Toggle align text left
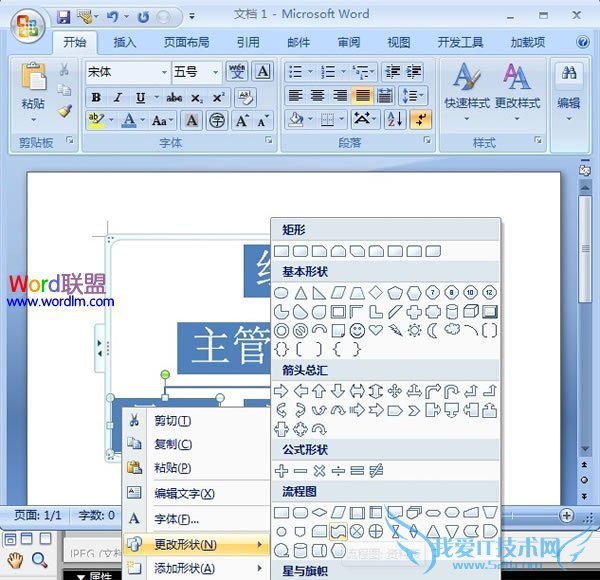This screenshot has height=580, width=600. pyautogui.click(x=295, y=95)
